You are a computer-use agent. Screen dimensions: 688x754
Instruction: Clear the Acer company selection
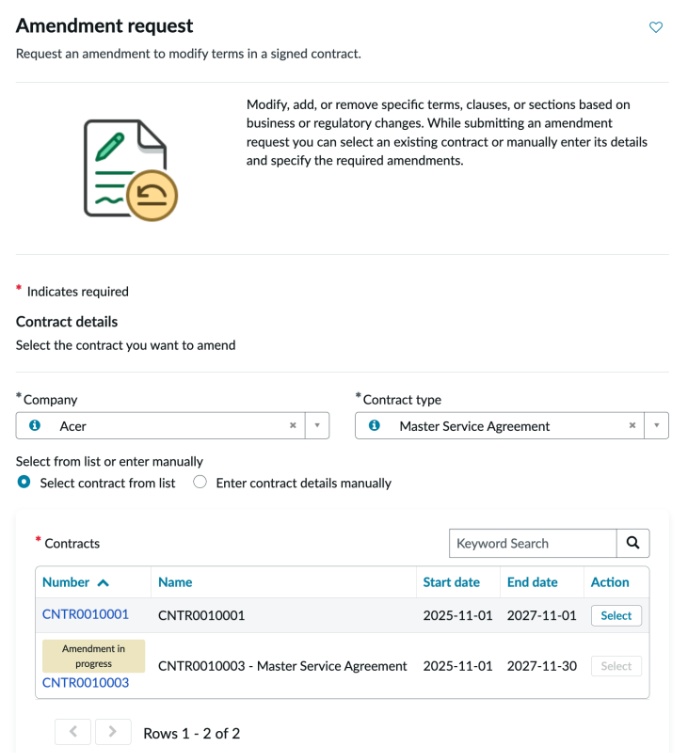[292, 426]
